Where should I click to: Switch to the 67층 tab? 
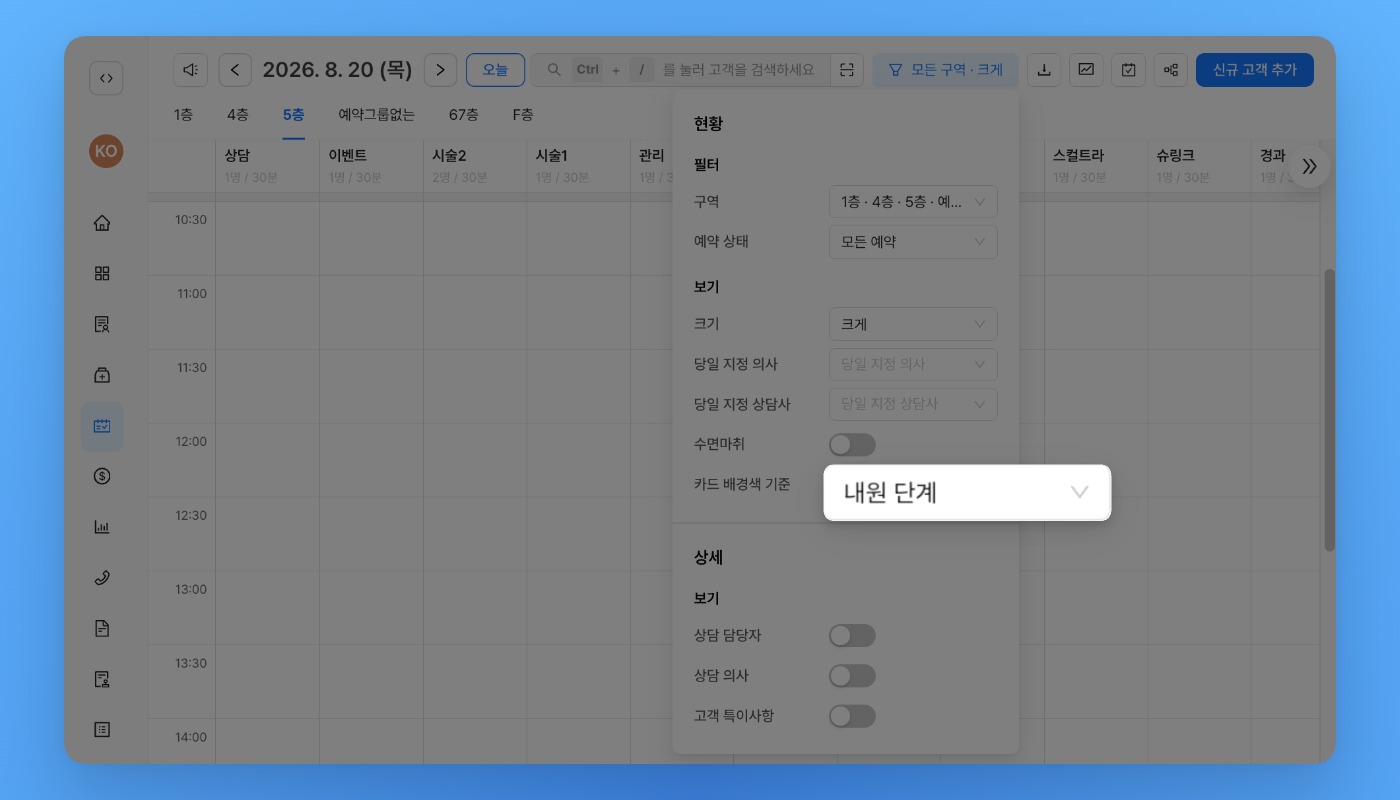pyautogui.click(x=463, y=115)
